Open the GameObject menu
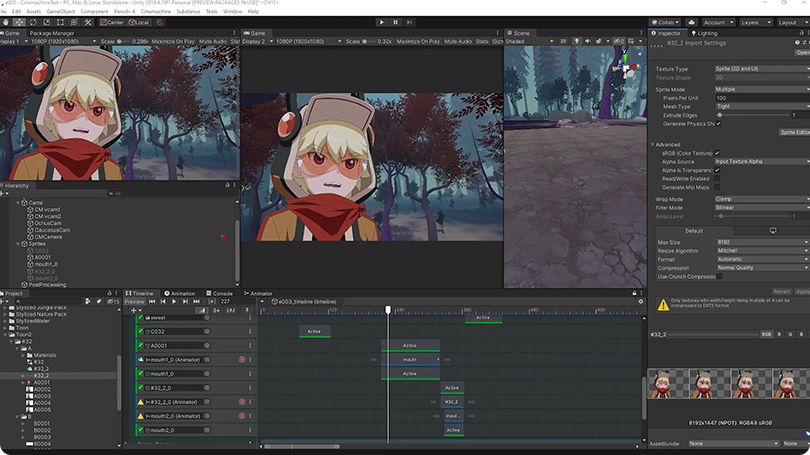810x455 pixels. pyautogui.click(x=60, y=11)
